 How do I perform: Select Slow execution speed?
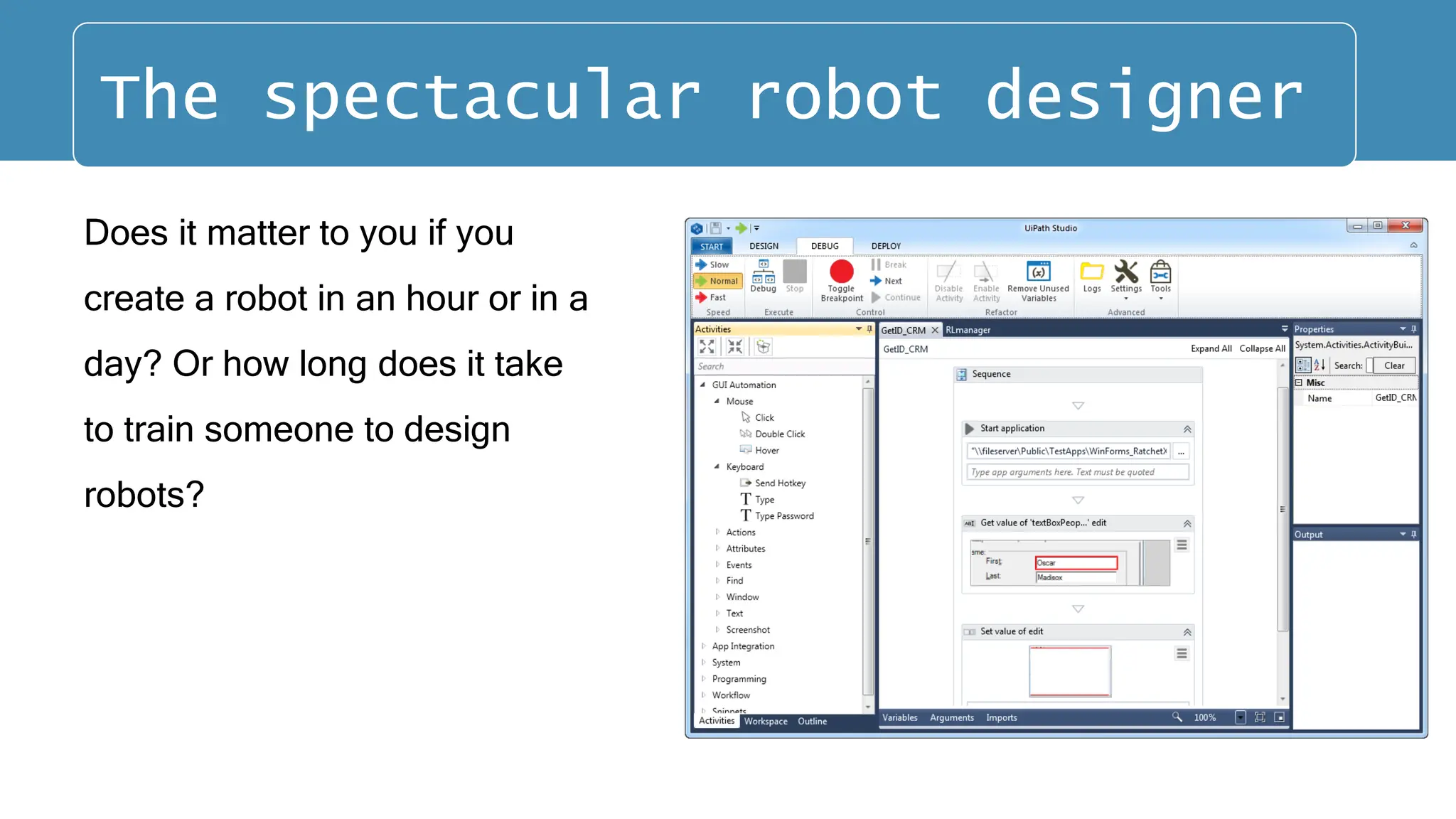(x=713, y=264)
